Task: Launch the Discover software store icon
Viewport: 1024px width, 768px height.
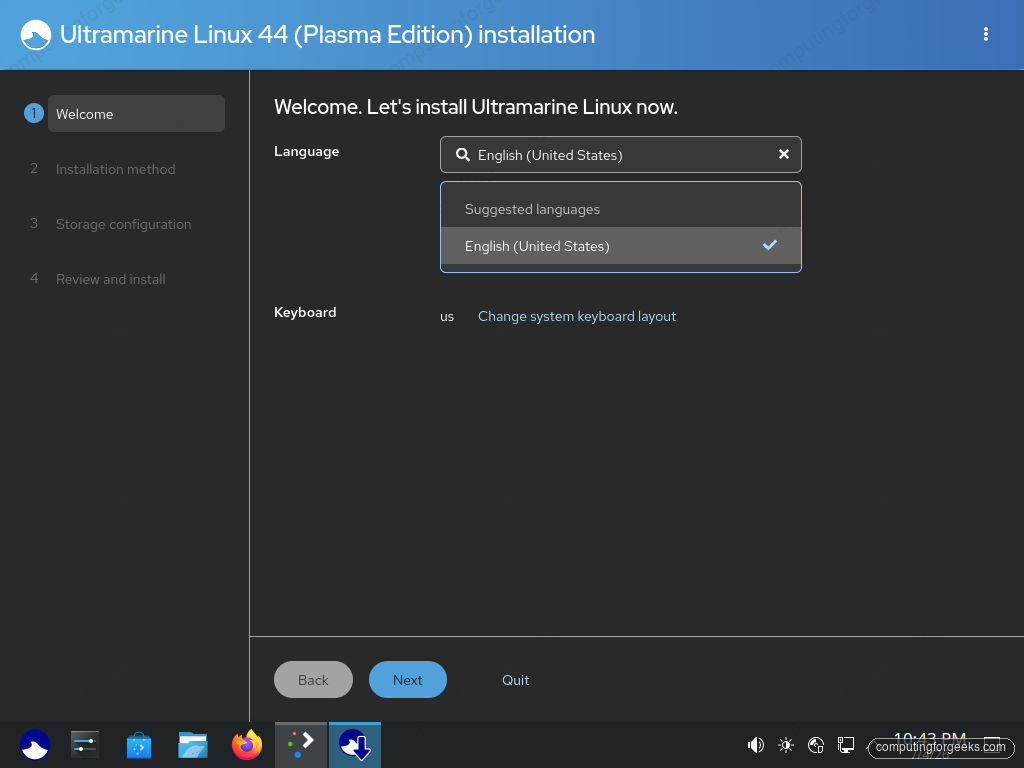Action: [x=138, y=745]
